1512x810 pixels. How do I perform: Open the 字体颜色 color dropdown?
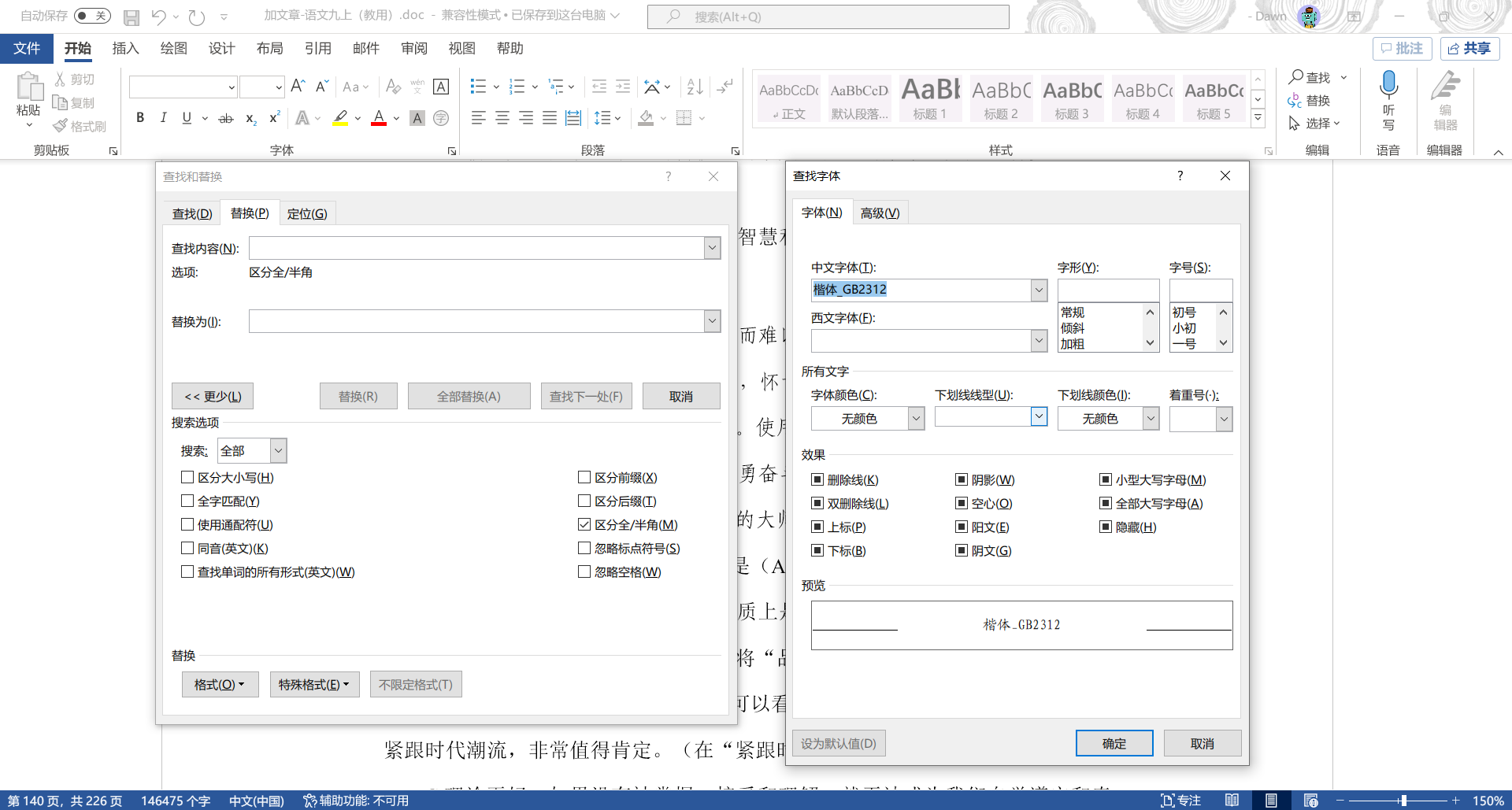[x=916, y=419]
